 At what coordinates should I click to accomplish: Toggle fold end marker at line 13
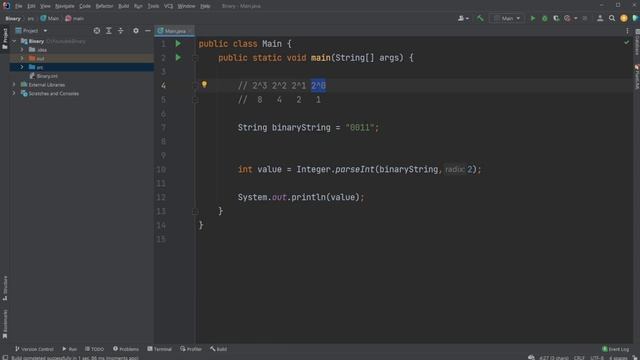coord(195,211)
